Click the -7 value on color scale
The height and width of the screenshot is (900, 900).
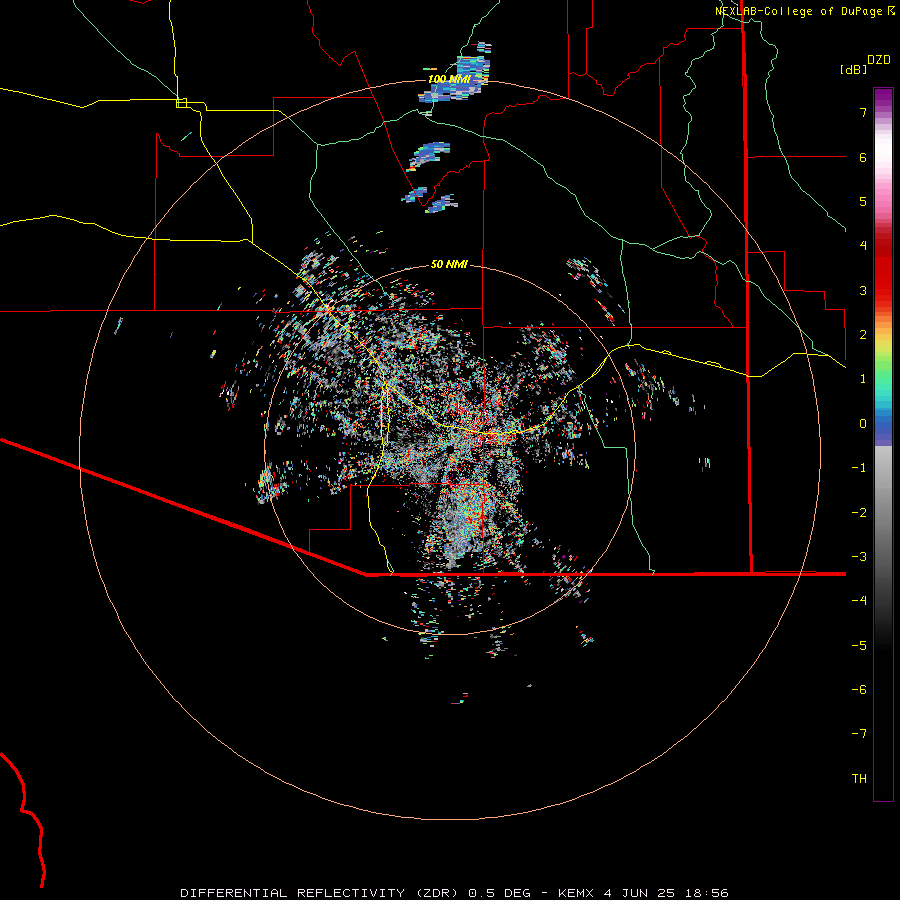(859, 734)
